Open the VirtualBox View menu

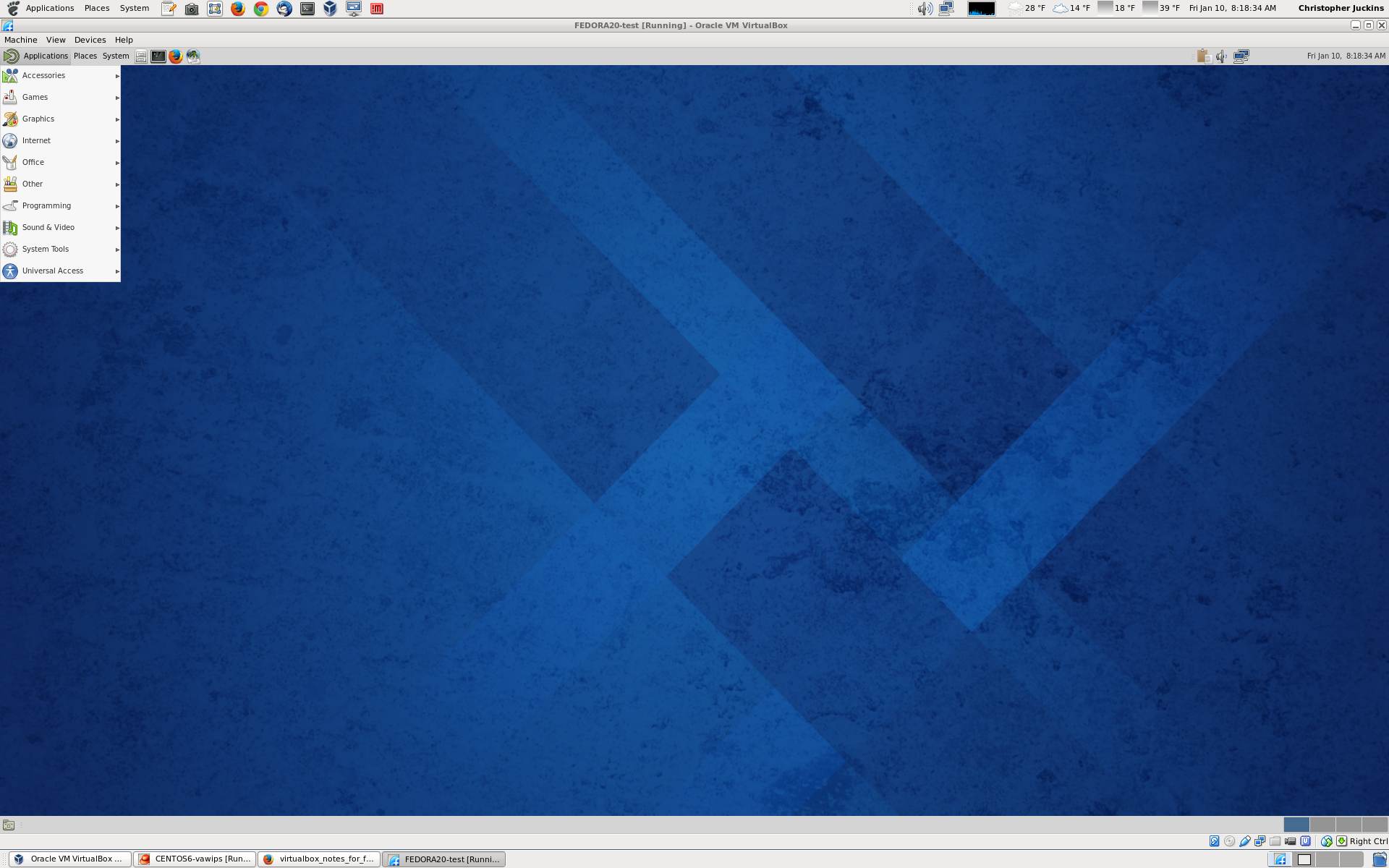pyautogui.click(x=56, y=40)
